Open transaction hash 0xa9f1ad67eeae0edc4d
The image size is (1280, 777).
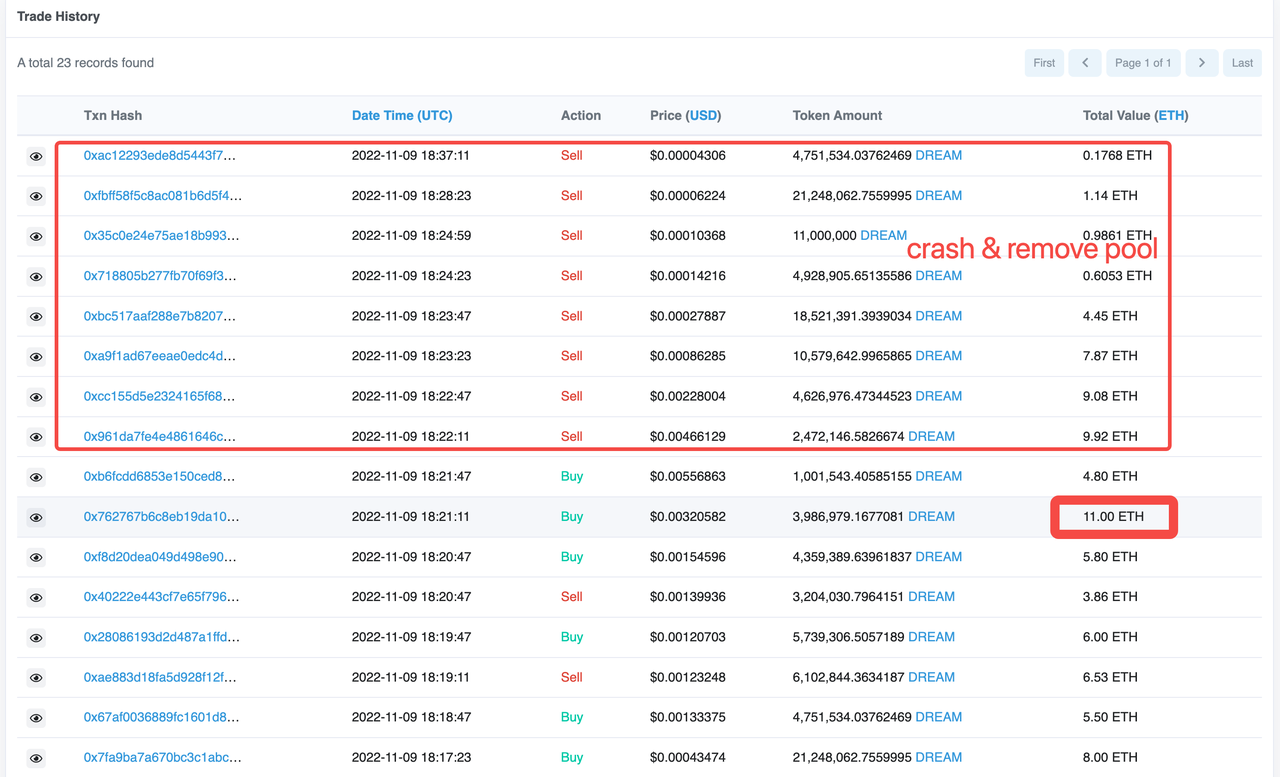point(160,356)
